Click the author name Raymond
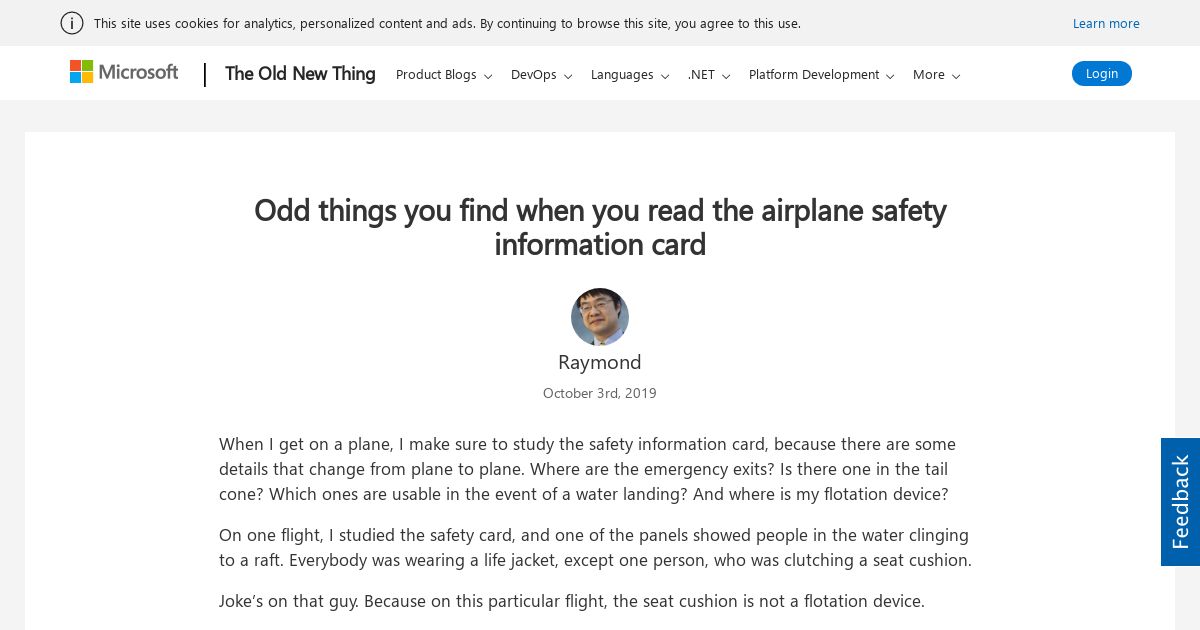Screen dimensions: 1200x630 coord(600,362)
